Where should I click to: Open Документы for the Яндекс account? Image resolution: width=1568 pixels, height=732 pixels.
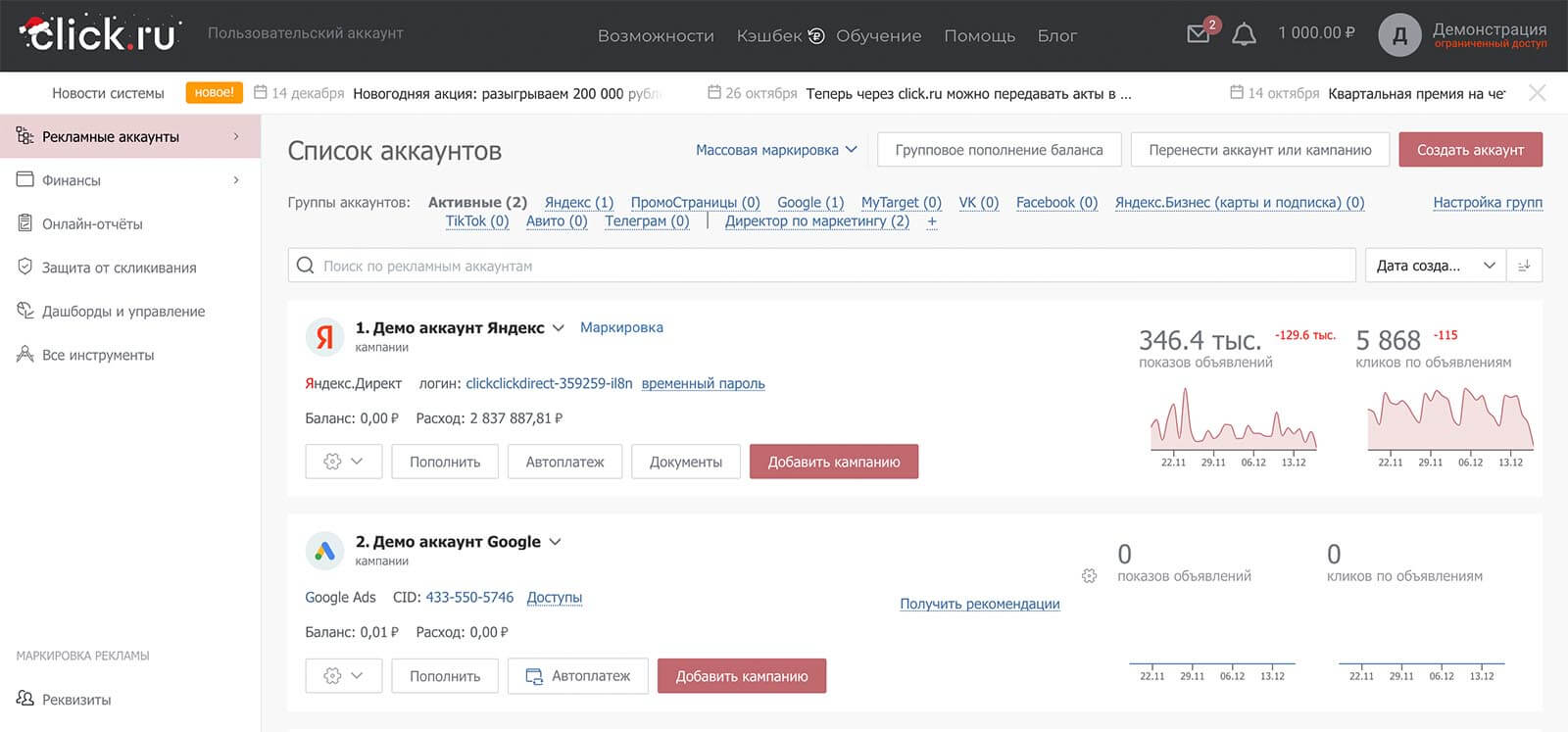(x=686, y=462)
